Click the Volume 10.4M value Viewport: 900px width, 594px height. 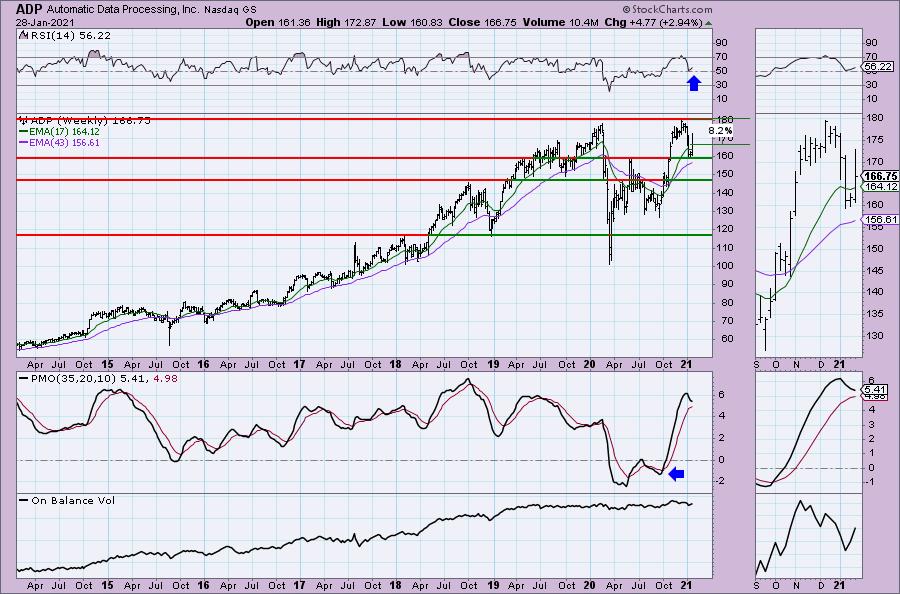click(560, 22)
